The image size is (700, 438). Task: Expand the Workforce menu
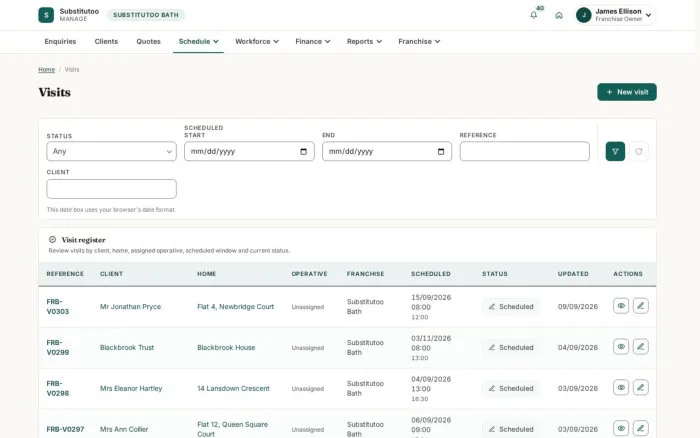click(257, 42)
